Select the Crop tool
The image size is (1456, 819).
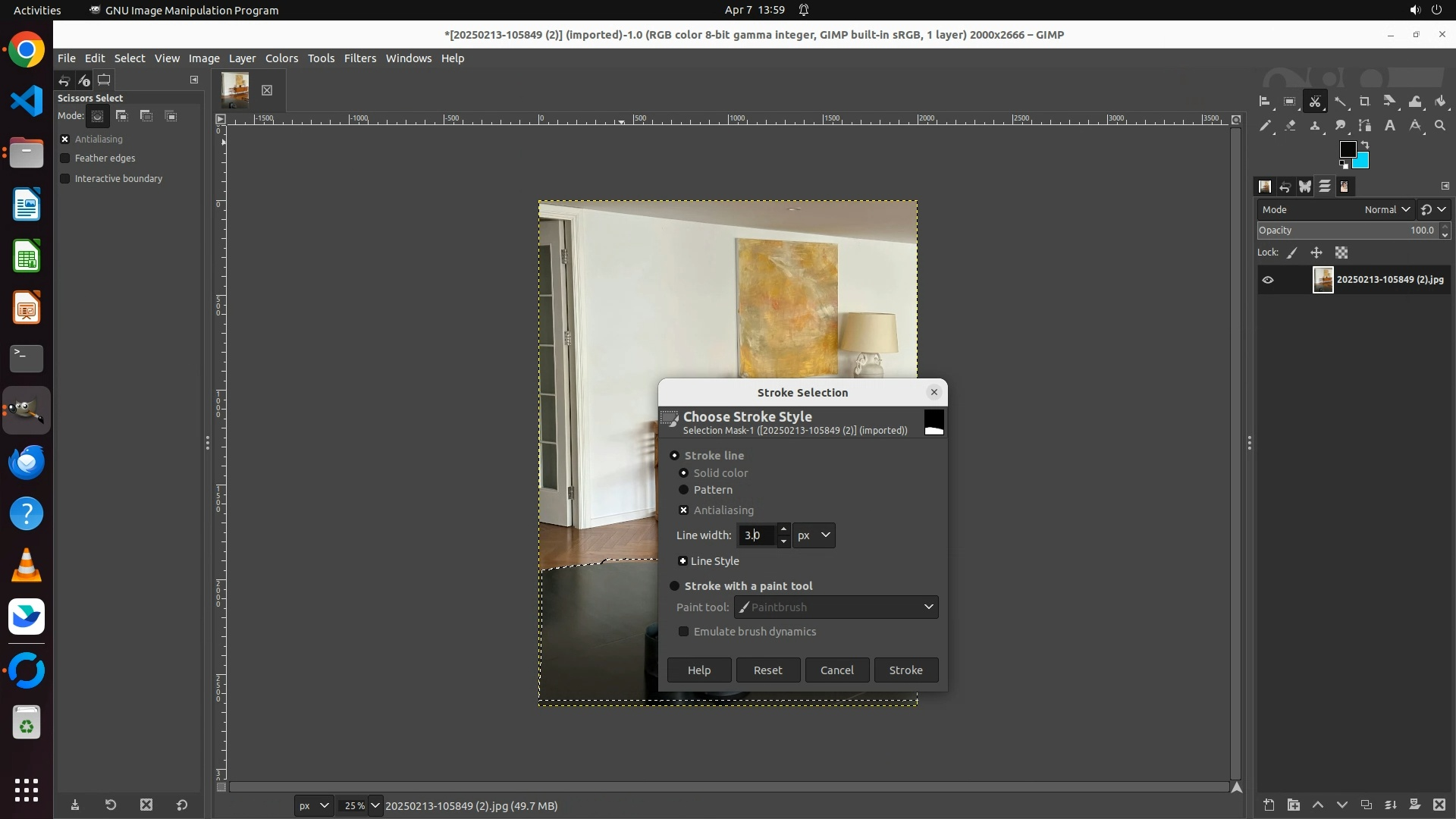pos(1364,102)
